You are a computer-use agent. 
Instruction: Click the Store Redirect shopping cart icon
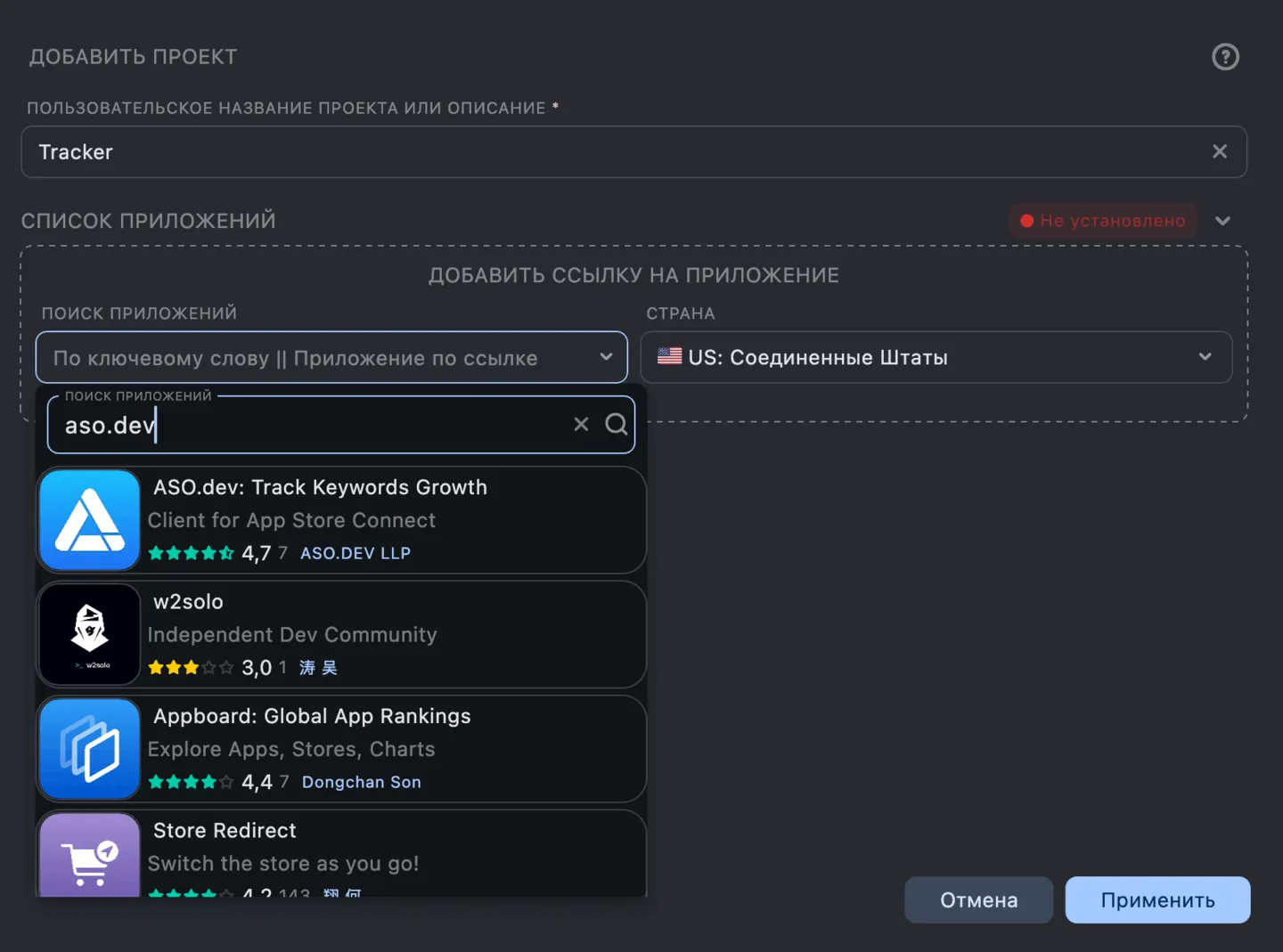pos(88,858)
